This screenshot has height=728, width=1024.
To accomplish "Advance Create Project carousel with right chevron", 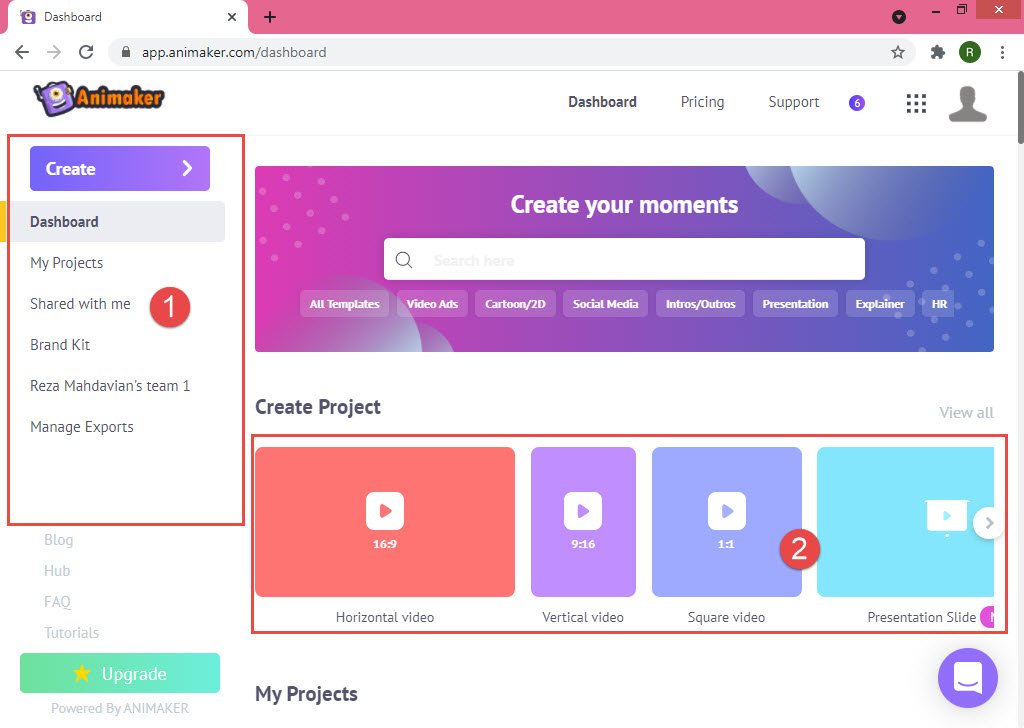I will pyautogui.click(x=988, y=523).
